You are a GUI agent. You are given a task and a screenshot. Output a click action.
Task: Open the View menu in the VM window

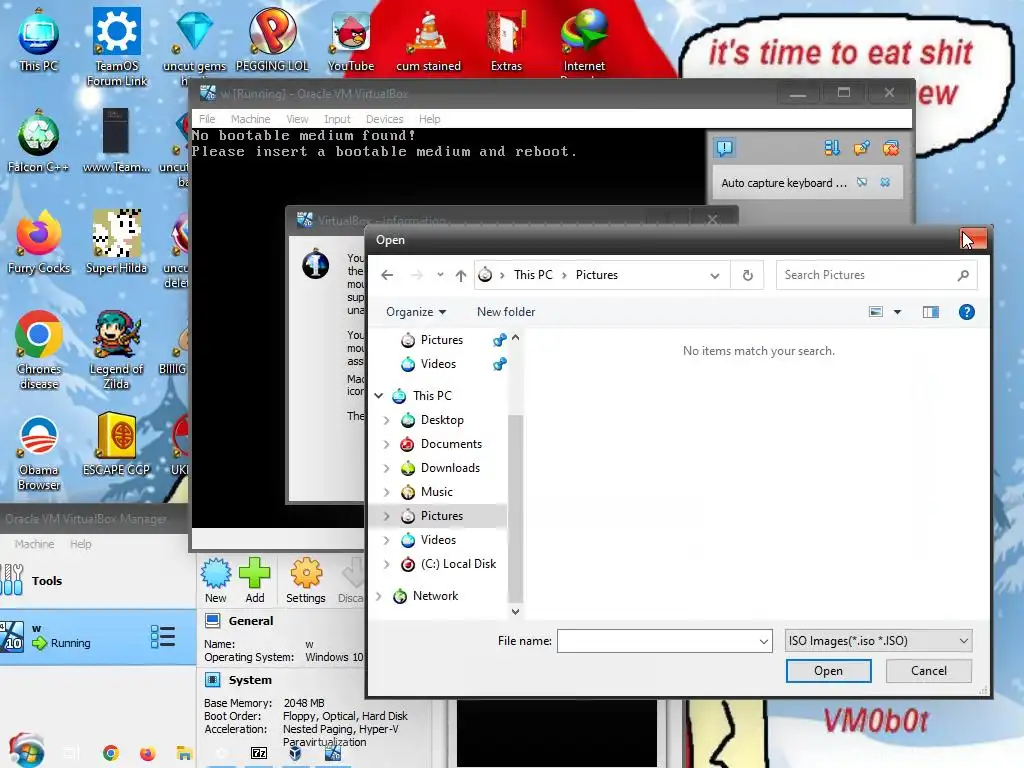pos(297,119)
